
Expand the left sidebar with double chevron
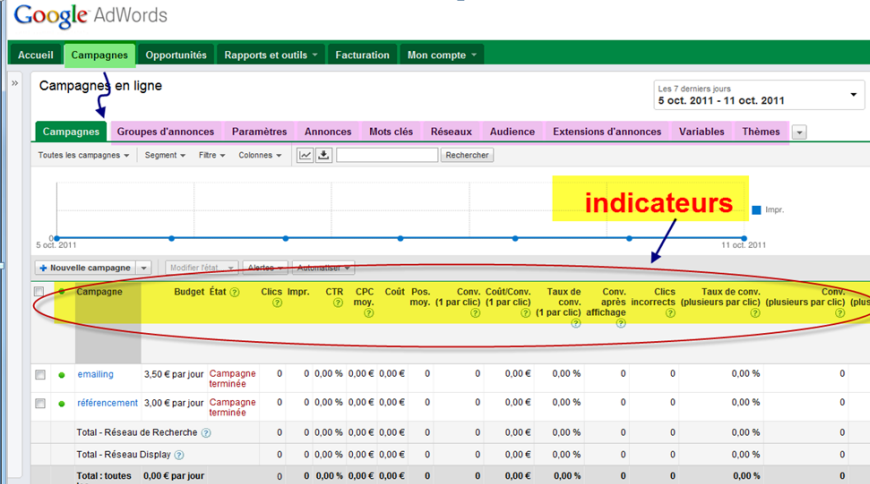15,83
